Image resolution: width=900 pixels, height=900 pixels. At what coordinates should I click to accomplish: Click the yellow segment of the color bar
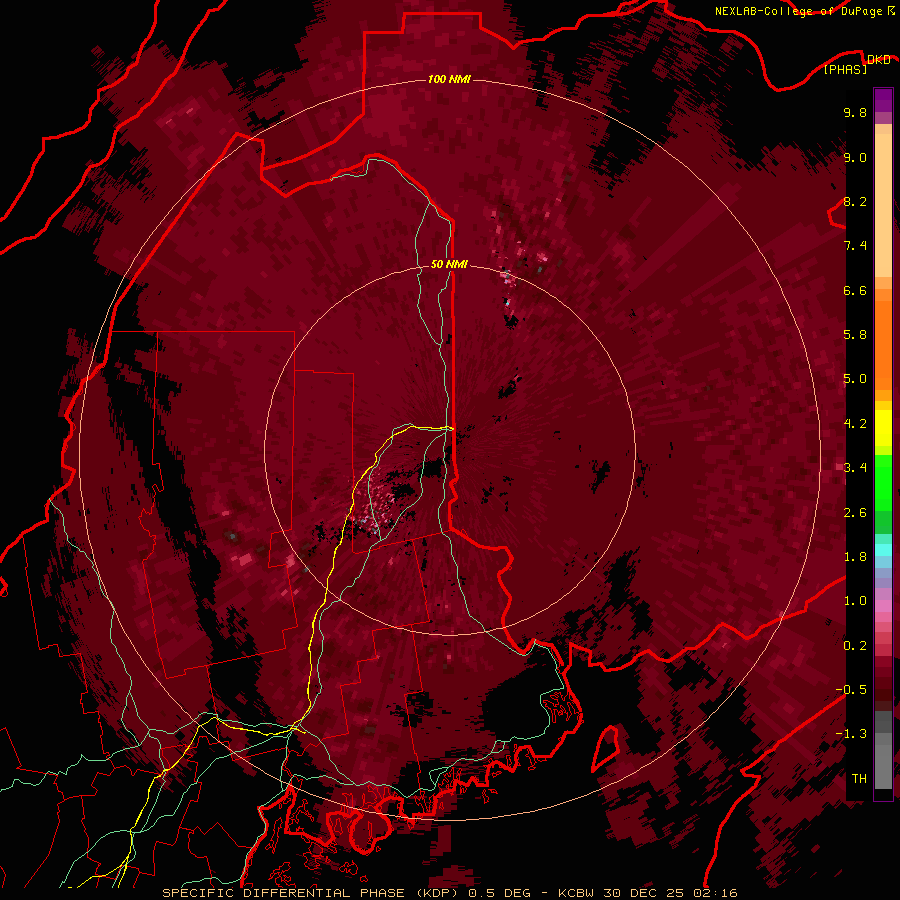(x=883, y=428)
